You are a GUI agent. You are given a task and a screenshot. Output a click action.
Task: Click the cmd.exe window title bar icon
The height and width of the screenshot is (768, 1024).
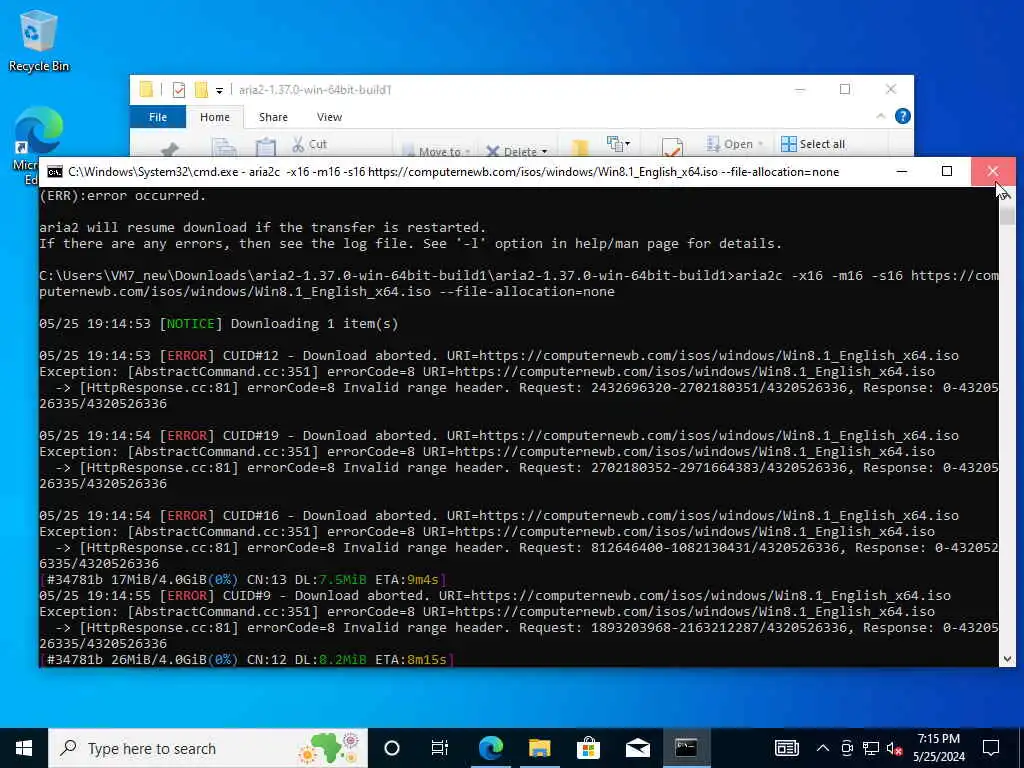coord(55,172)
